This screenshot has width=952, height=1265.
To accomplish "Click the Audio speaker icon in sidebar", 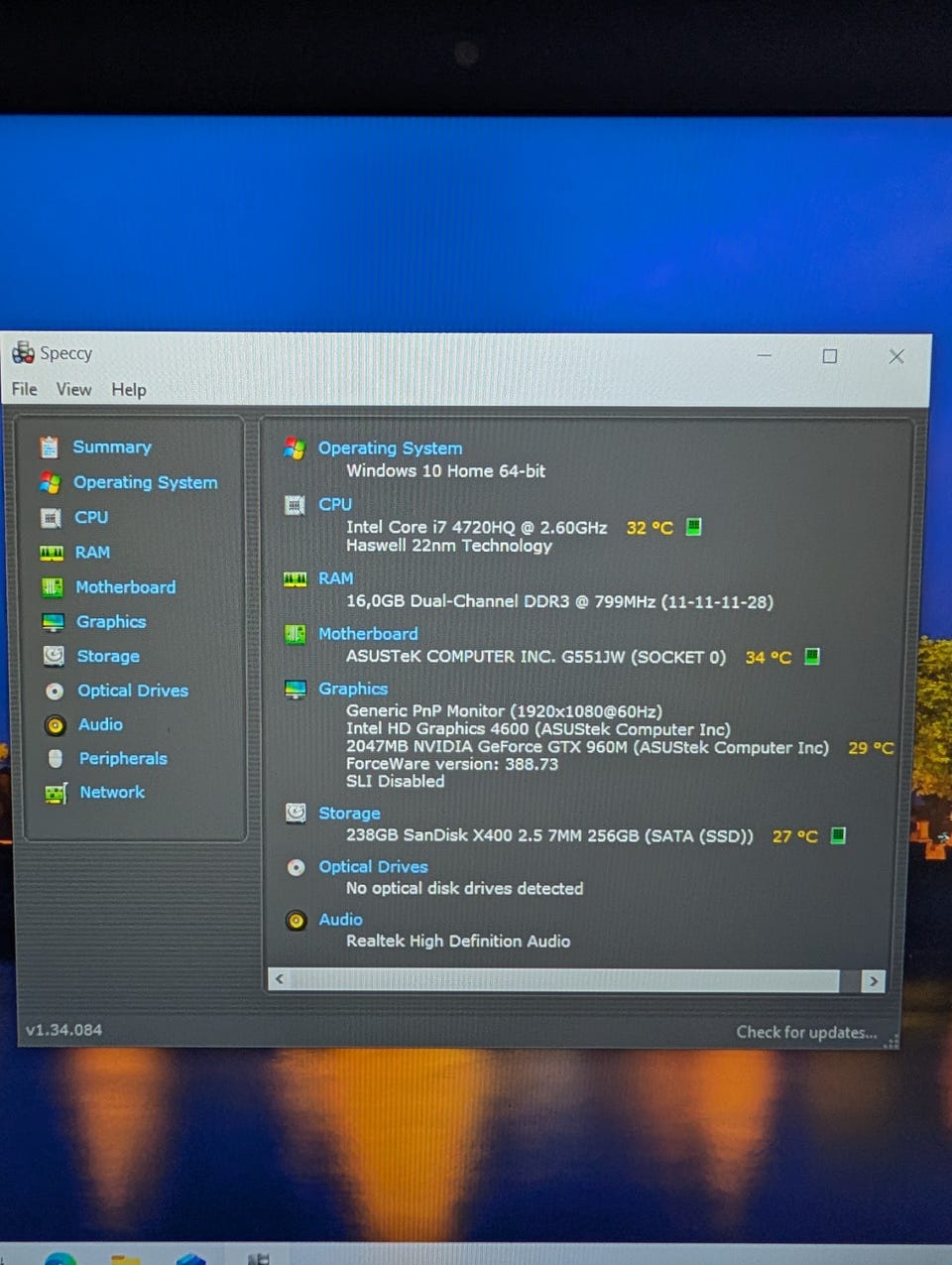I will point(56,725).
